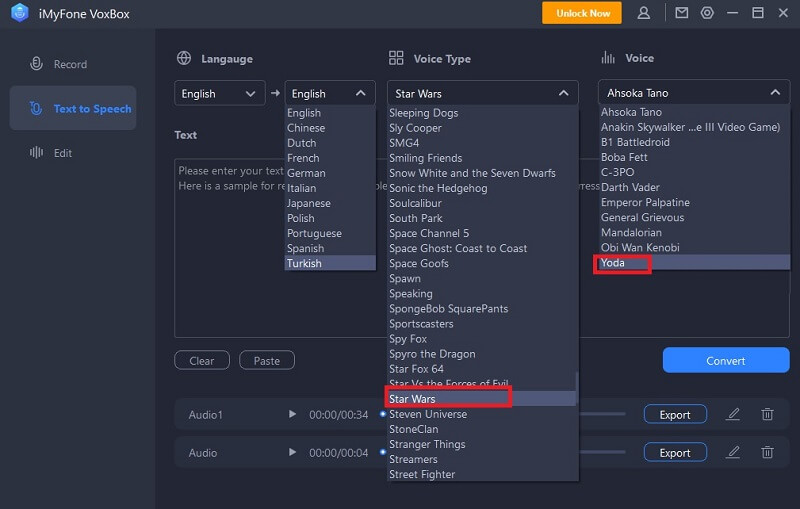Image resolution: width=800 pixels, height=509 pixels.
Task: Select Snow White and the Seven Dwarfs
Action: coord(482,173)
